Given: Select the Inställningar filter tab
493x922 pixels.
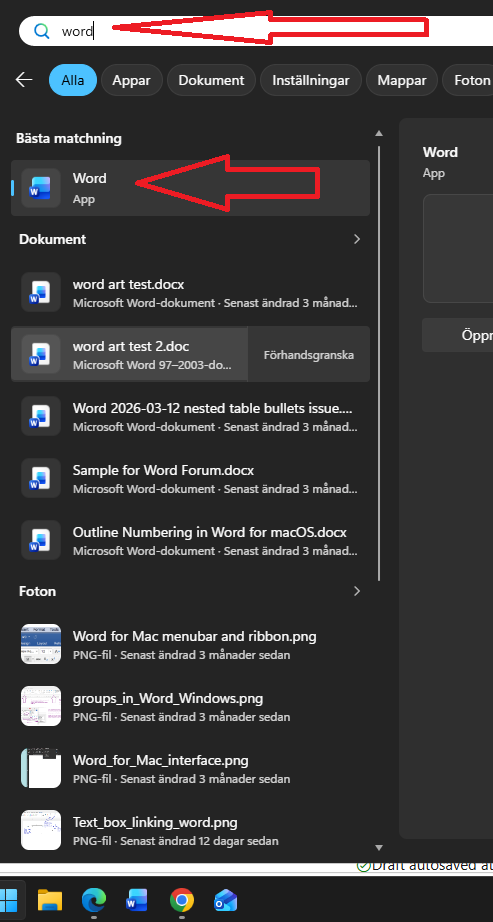Looking at the screenshot, I should coord(311,81).
